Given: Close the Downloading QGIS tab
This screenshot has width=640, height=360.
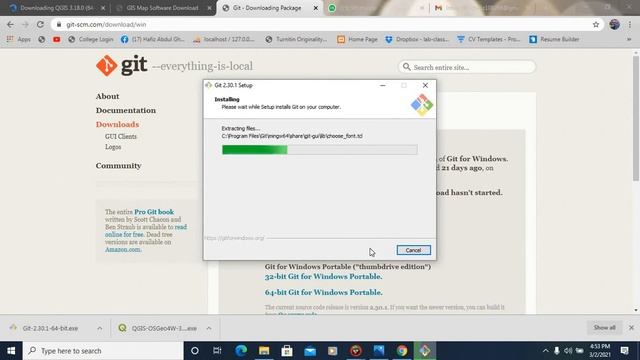Looking at the screenshot, I should [x=103, y=8].
